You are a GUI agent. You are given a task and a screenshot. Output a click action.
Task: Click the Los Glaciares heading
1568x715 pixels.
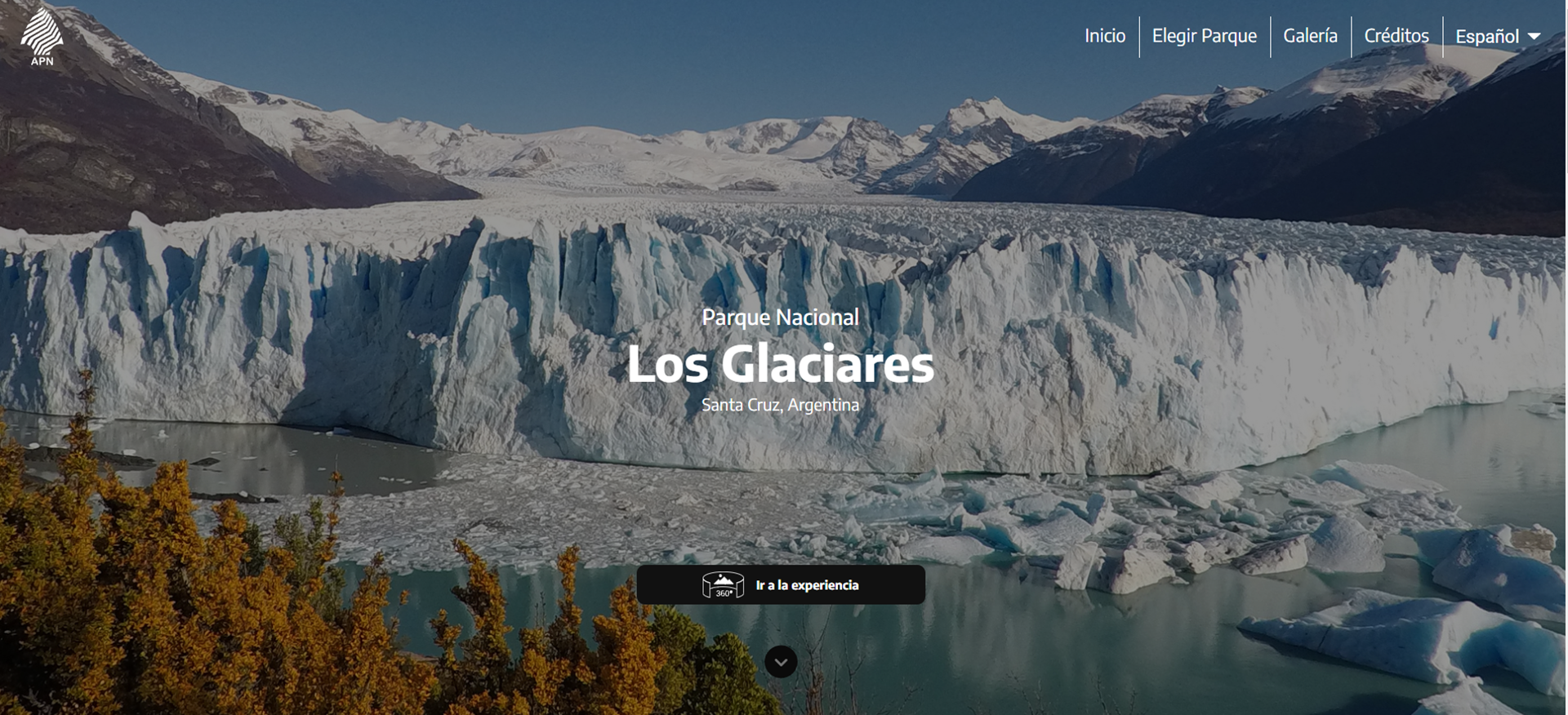781,364
